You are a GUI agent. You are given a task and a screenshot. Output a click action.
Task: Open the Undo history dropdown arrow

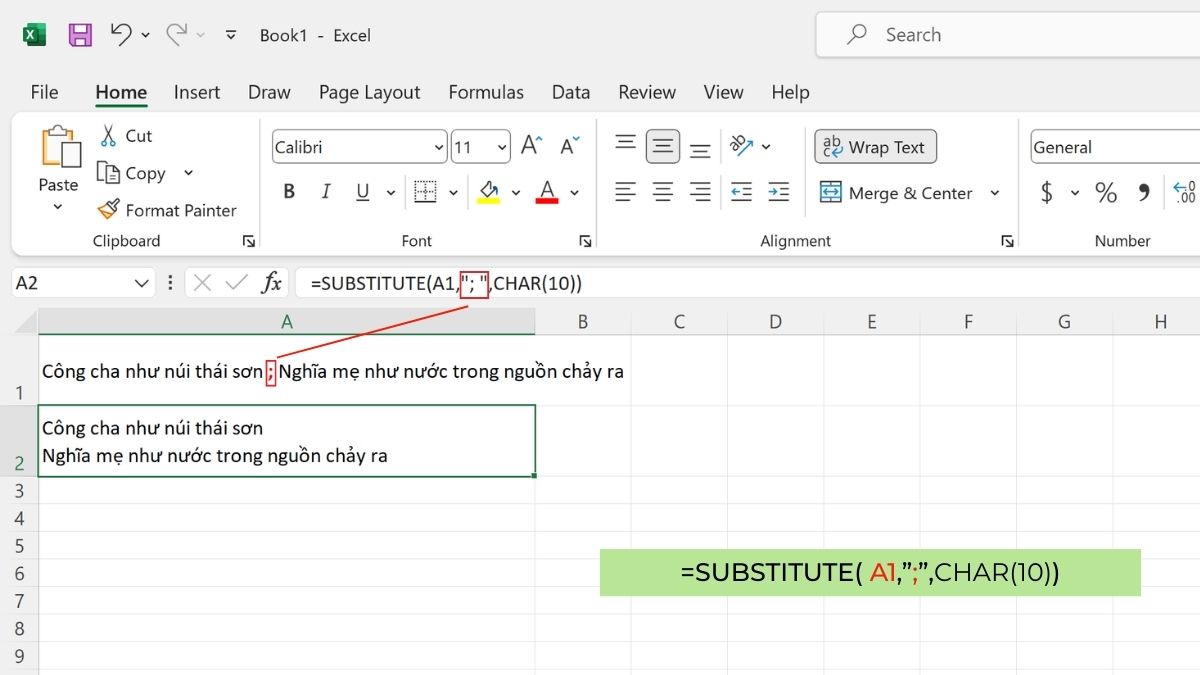pyautogui.click(x=146, y=35)
